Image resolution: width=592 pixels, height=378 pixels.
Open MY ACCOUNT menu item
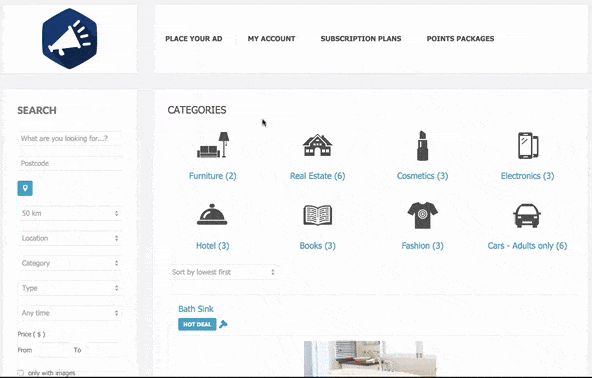click(271, 39)
